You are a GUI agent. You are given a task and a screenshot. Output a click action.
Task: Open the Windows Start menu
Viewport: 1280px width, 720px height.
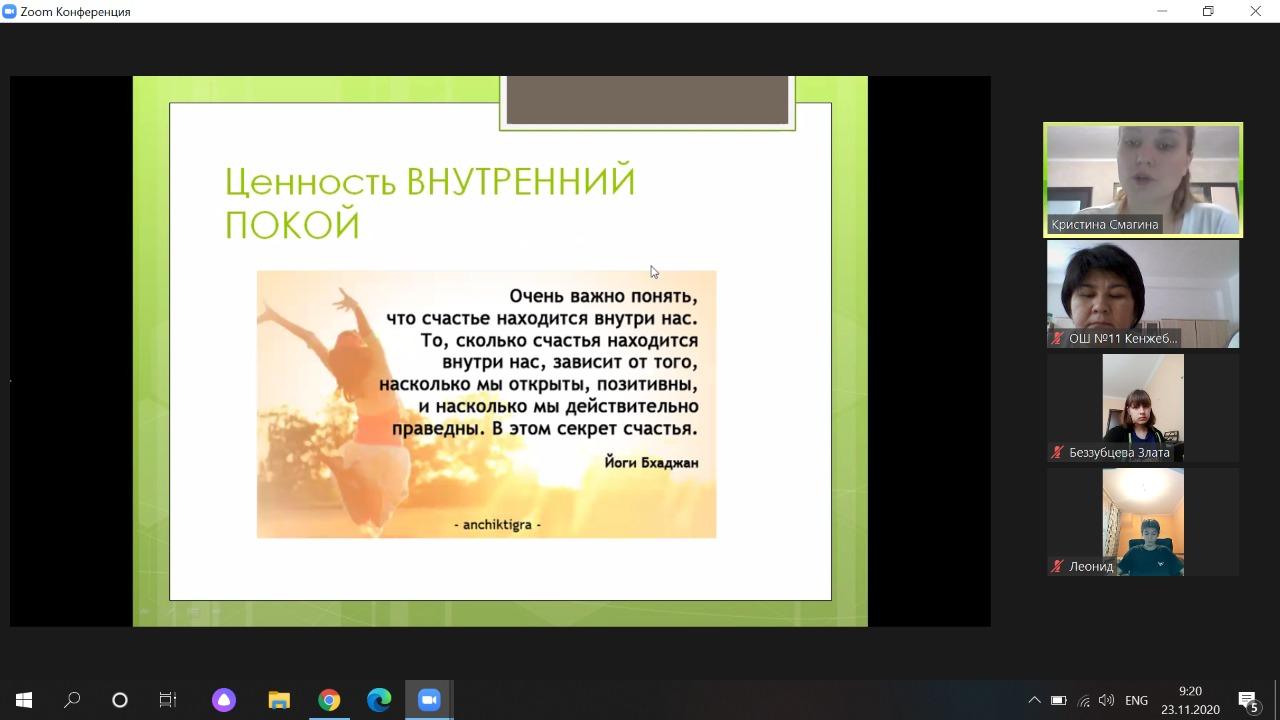point(24,700)
